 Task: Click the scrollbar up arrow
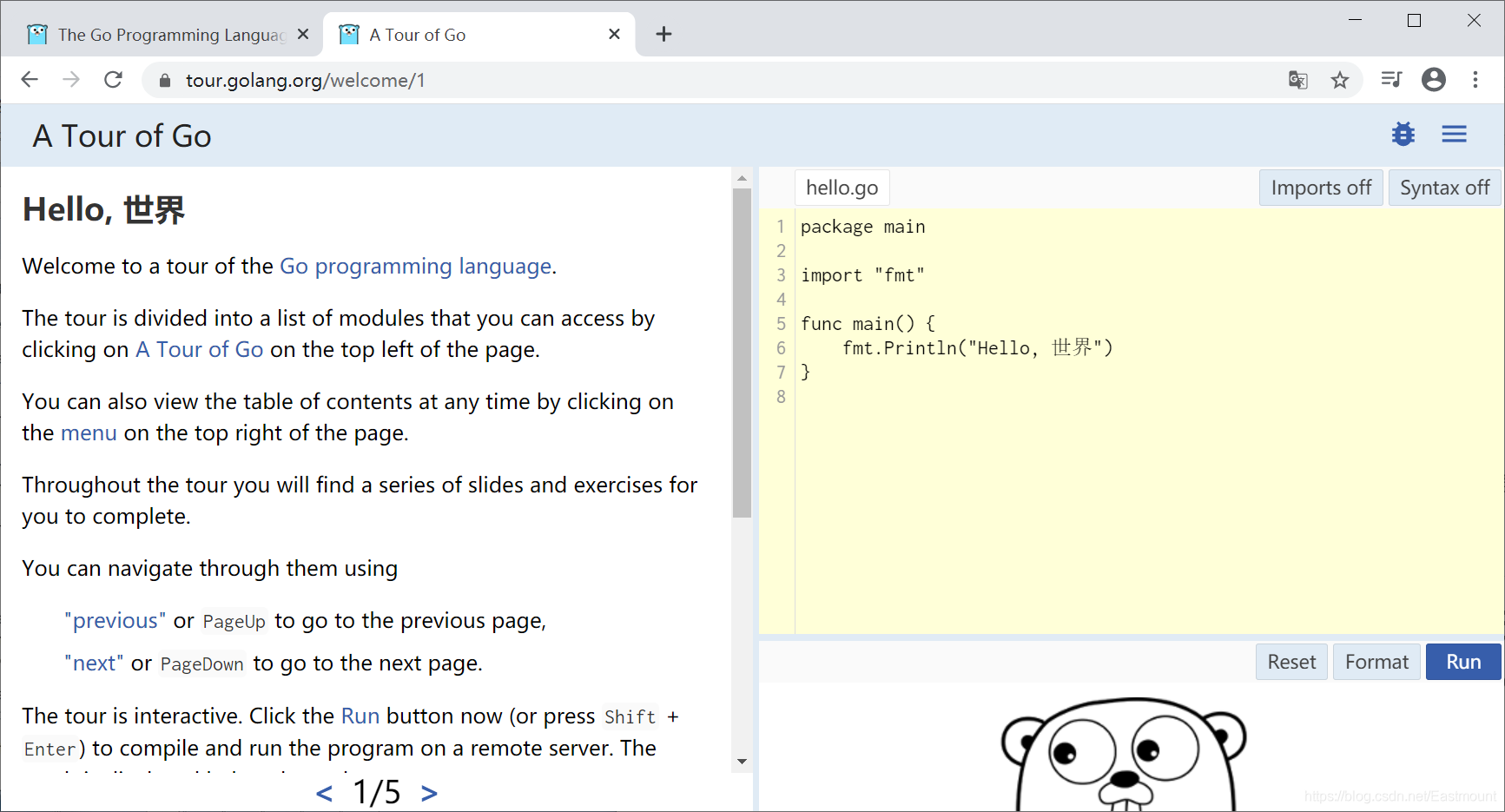click(742, 178)
